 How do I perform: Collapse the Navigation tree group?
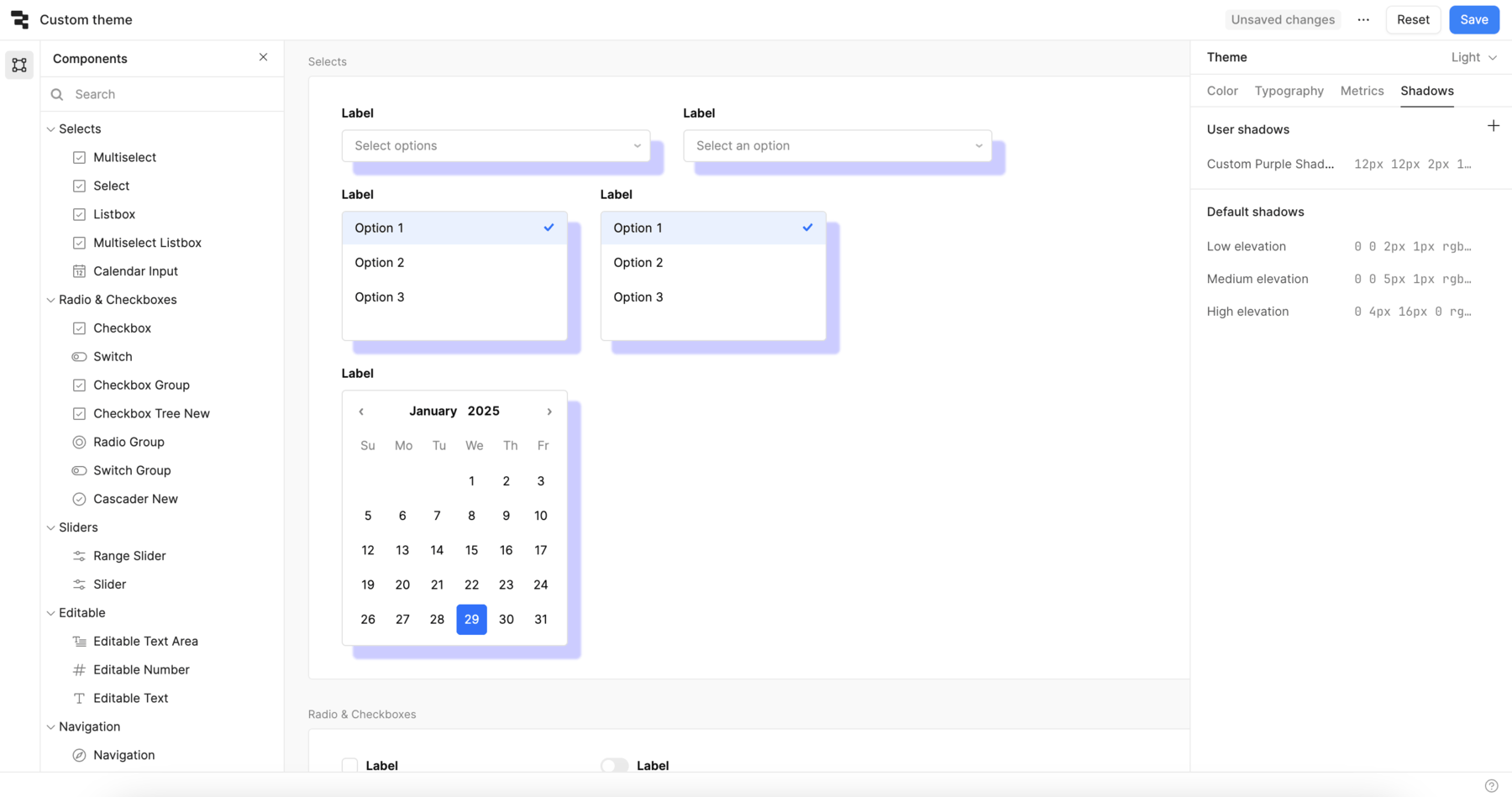(50, 727)
